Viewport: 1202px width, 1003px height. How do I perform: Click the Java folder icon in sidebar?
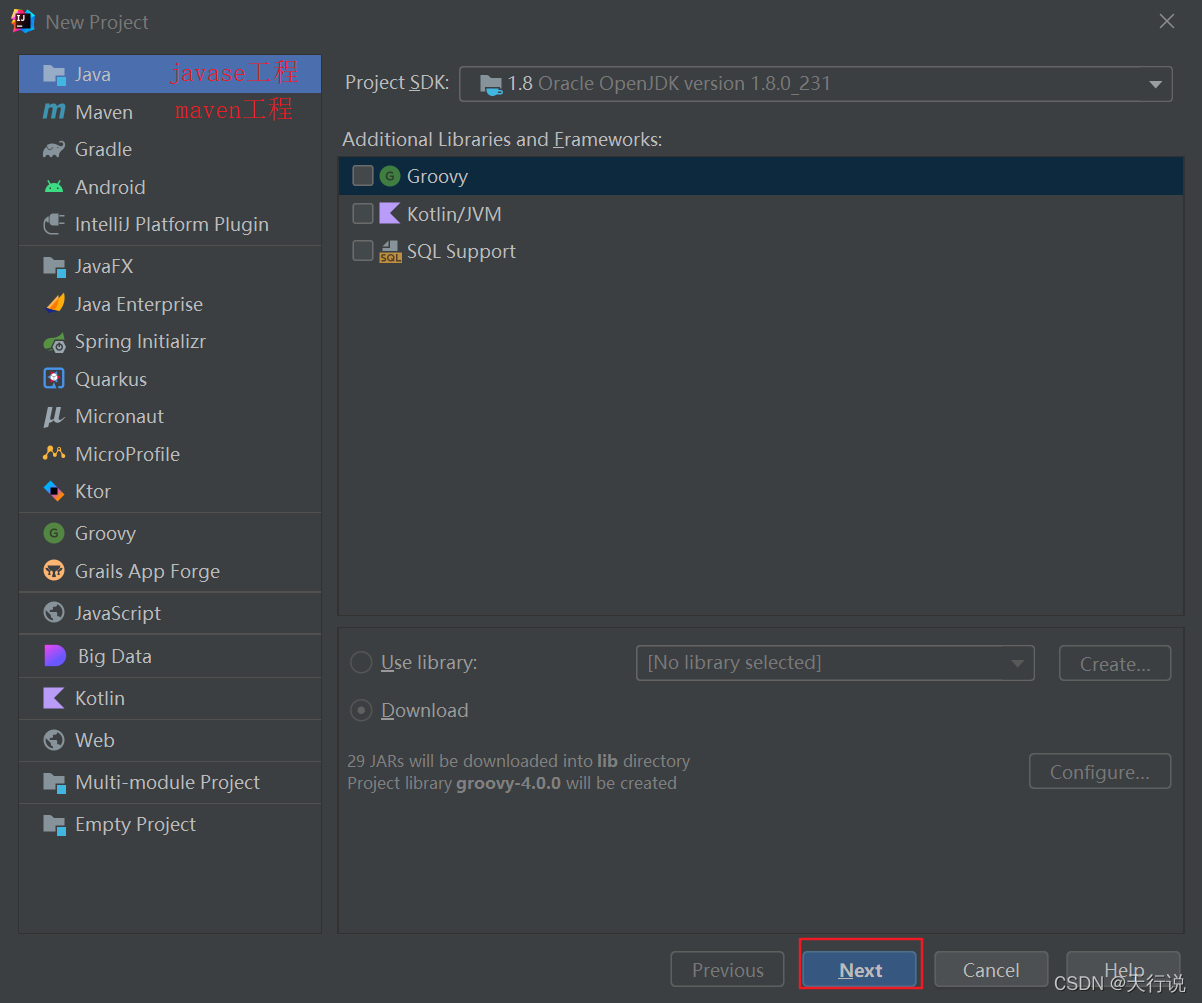(54, 74)
